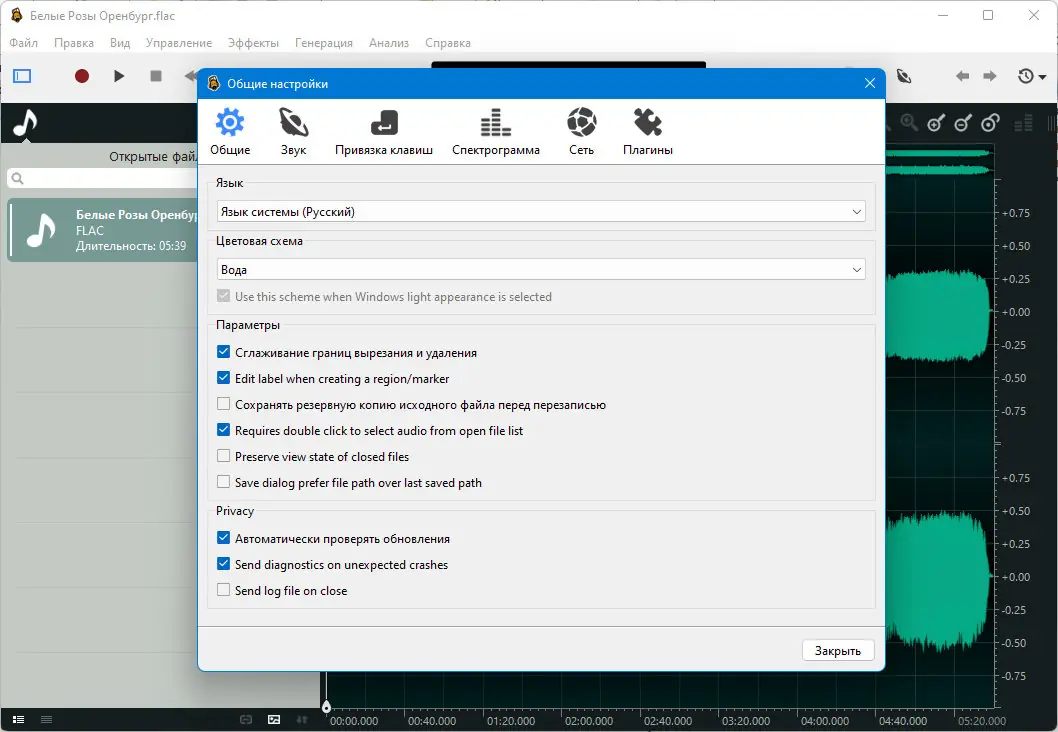The height and width of the screenshot is (732, 1058).
Task: Uncheck Requires double click to select audio
Action: coord(223,430)
